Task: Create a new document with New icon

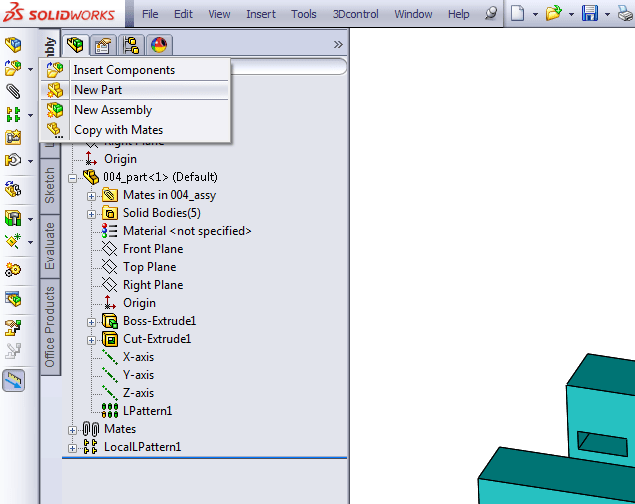Action: tap(517, 13)
